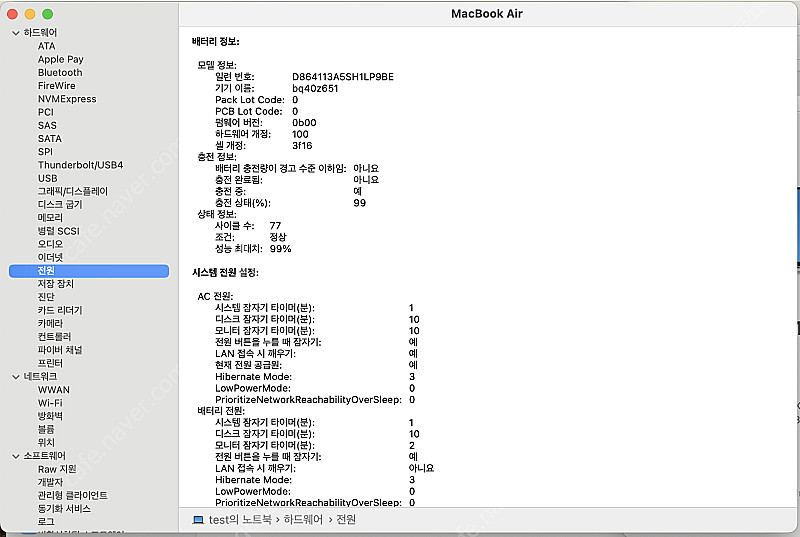
Task: Click the green zoom window button
Action: [47, 14]
